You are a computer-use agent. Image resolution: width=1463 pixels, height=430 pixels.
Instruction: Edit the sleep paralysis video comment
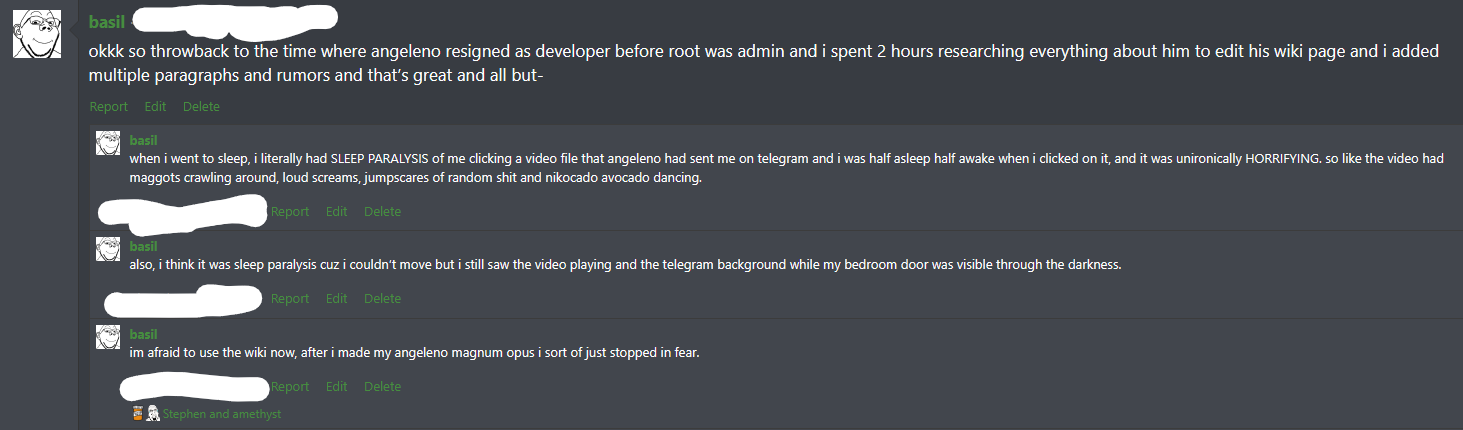336,212
